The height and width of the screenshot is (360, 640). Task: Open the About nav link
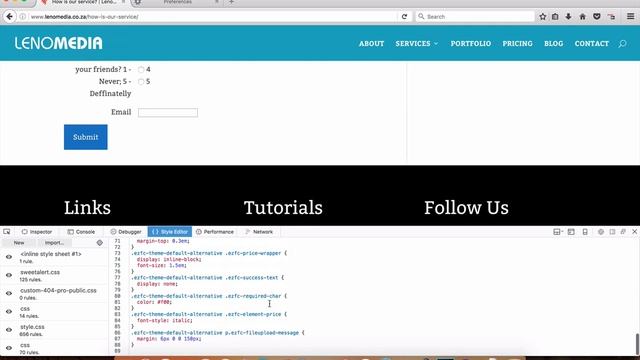[x=371, y=44]
